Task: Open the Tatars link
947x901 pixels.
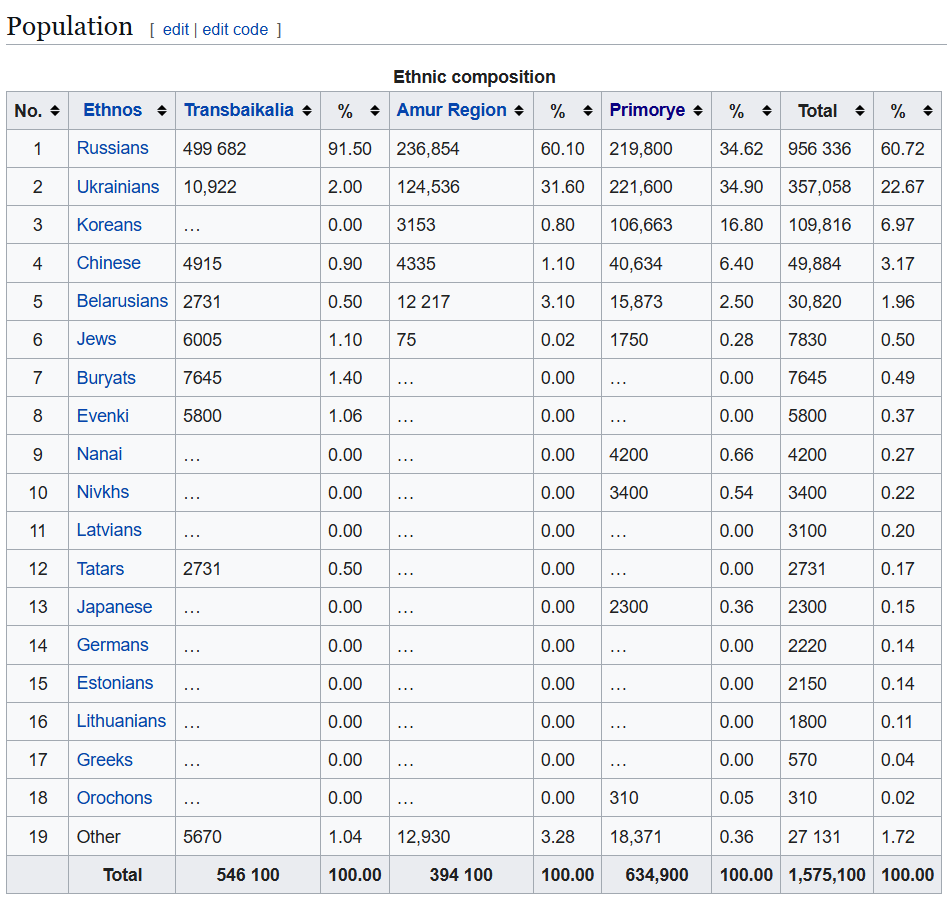Action: [x=100, y=568]
